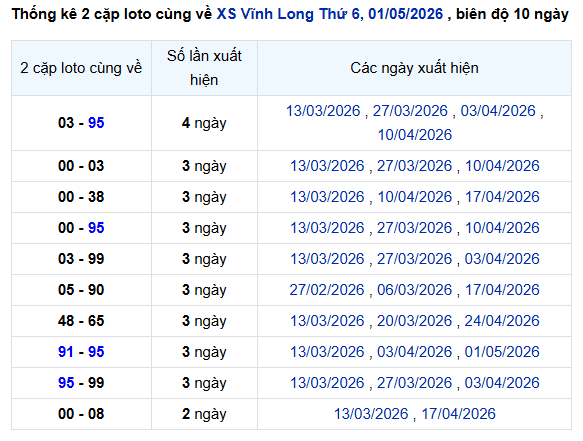Open the 06/03/2026 date link
Screen dimensions: 583x441
tap(415, 290)
